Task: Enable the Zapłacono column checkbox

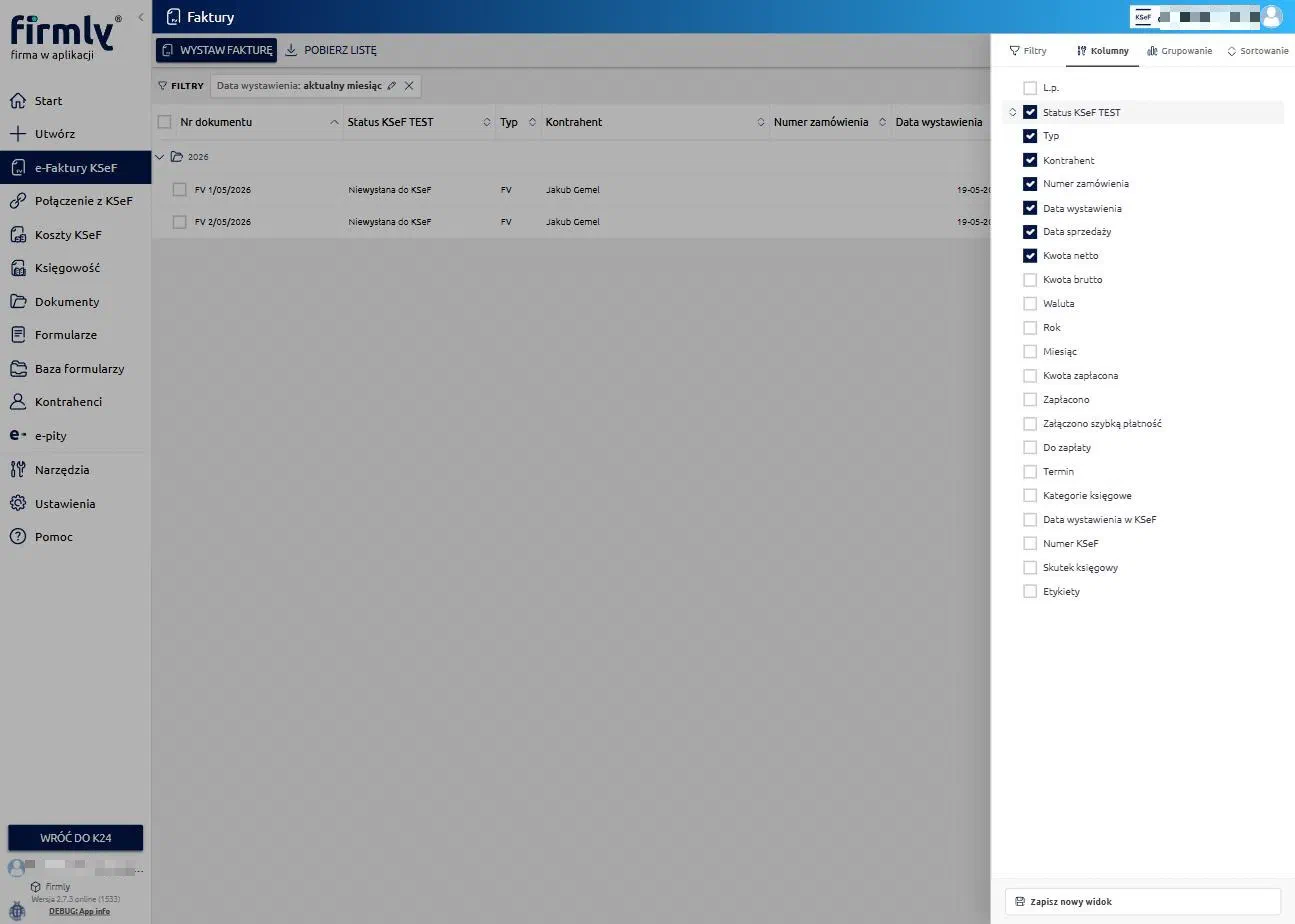Action: click(1030, 400)
